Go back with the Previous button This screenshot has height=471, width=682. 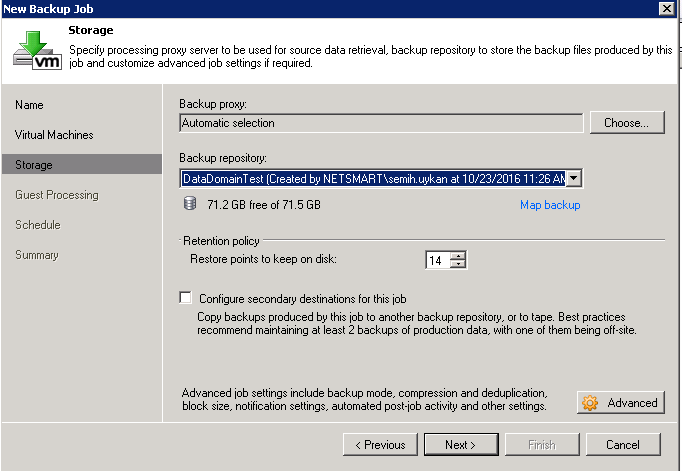[x=379, y=444]
